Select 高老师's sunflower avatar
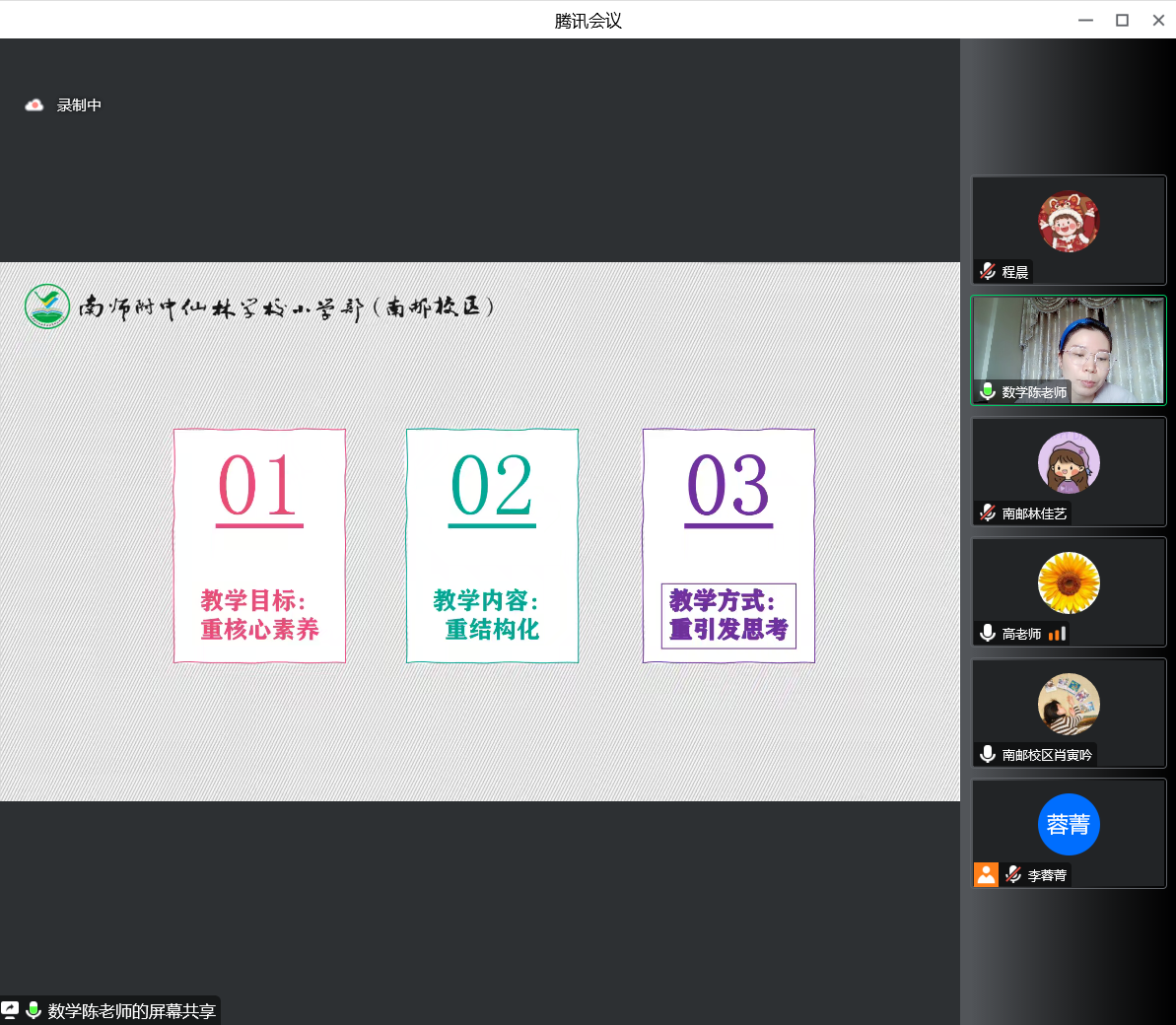 (x=1068, y=583)
